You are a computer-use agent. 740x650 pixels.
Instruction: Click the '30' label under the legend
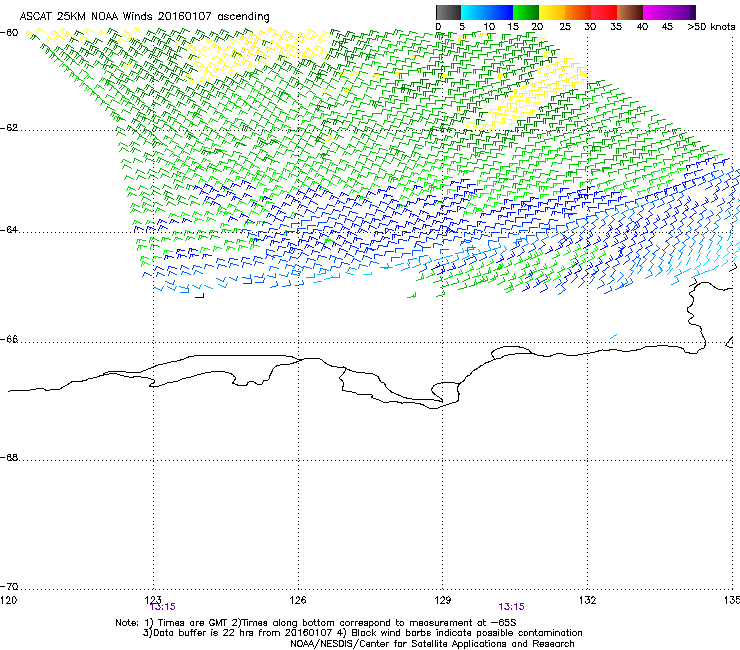(x=590, y=27)
